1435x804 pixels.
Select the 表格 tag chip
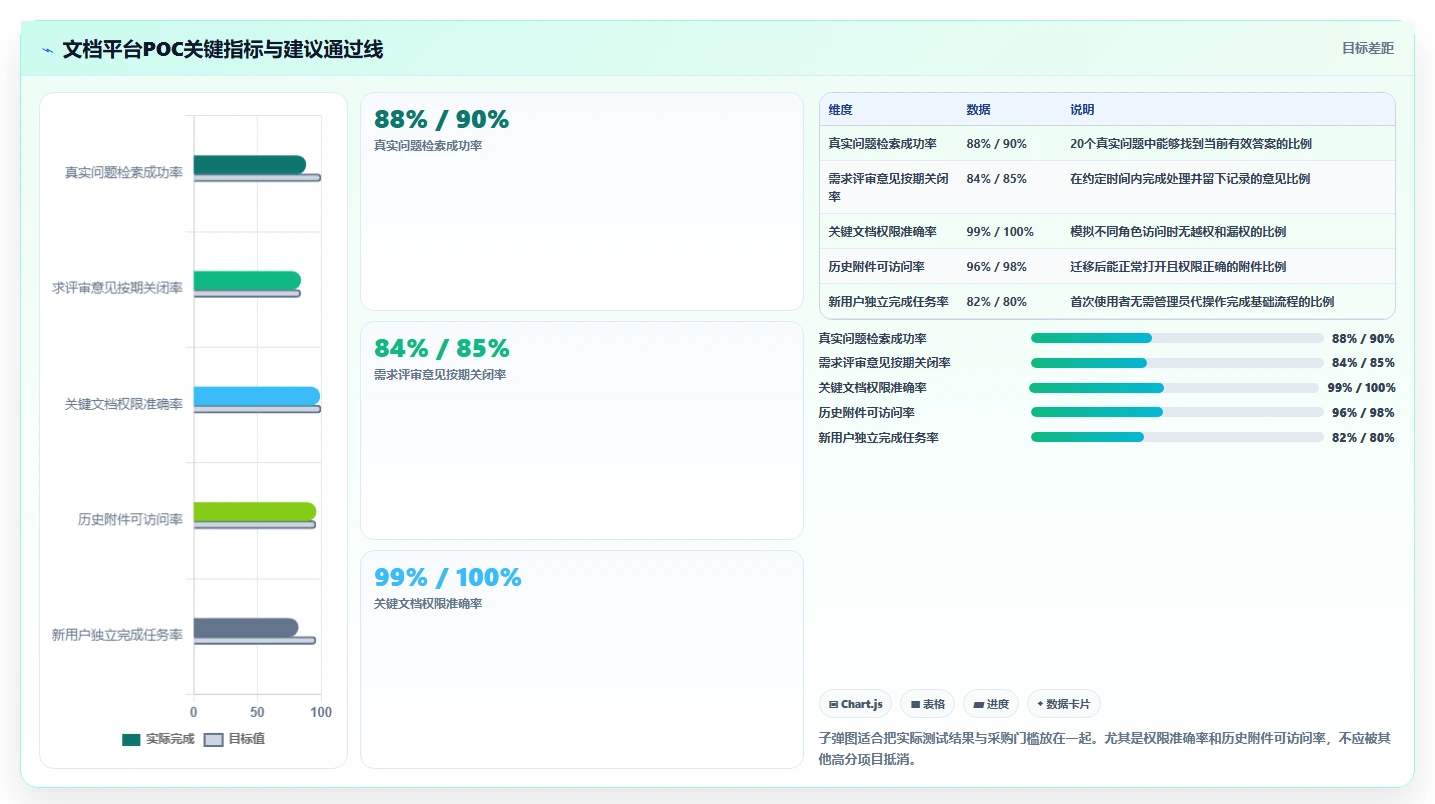coord(927,704)
